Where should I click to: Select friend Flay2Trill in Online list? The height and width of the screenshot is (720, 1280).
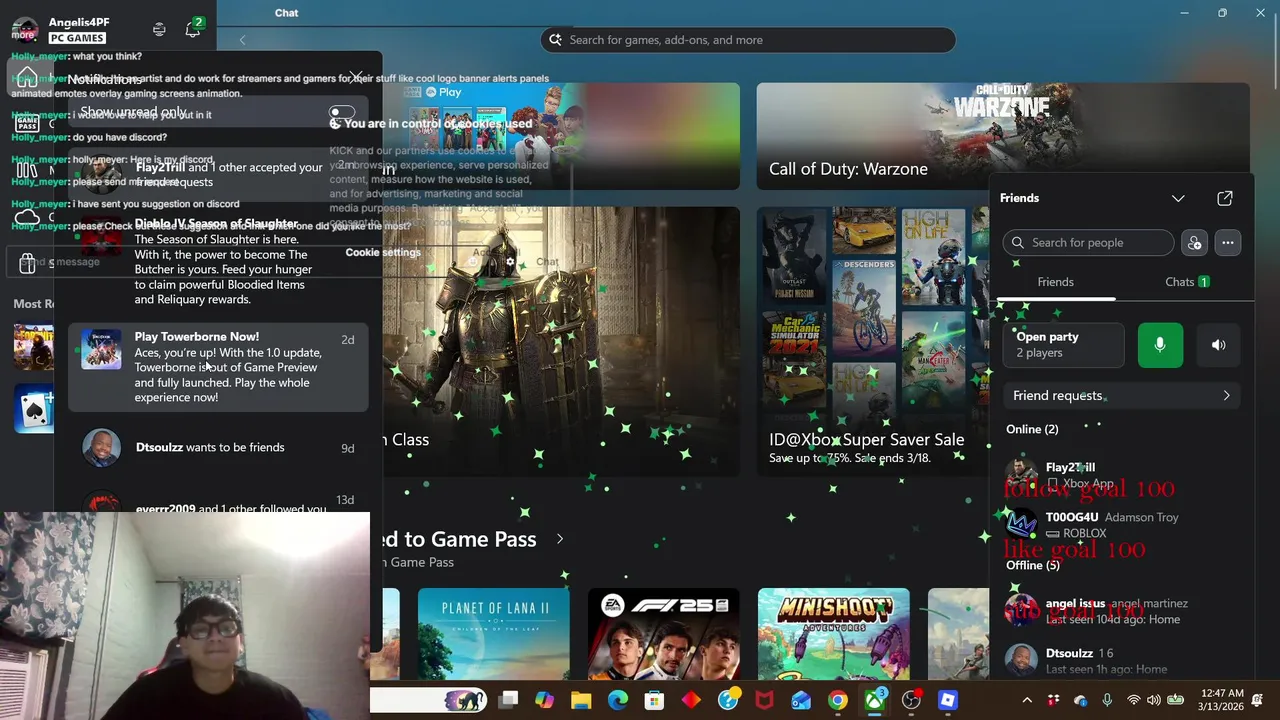point(1120,475)
